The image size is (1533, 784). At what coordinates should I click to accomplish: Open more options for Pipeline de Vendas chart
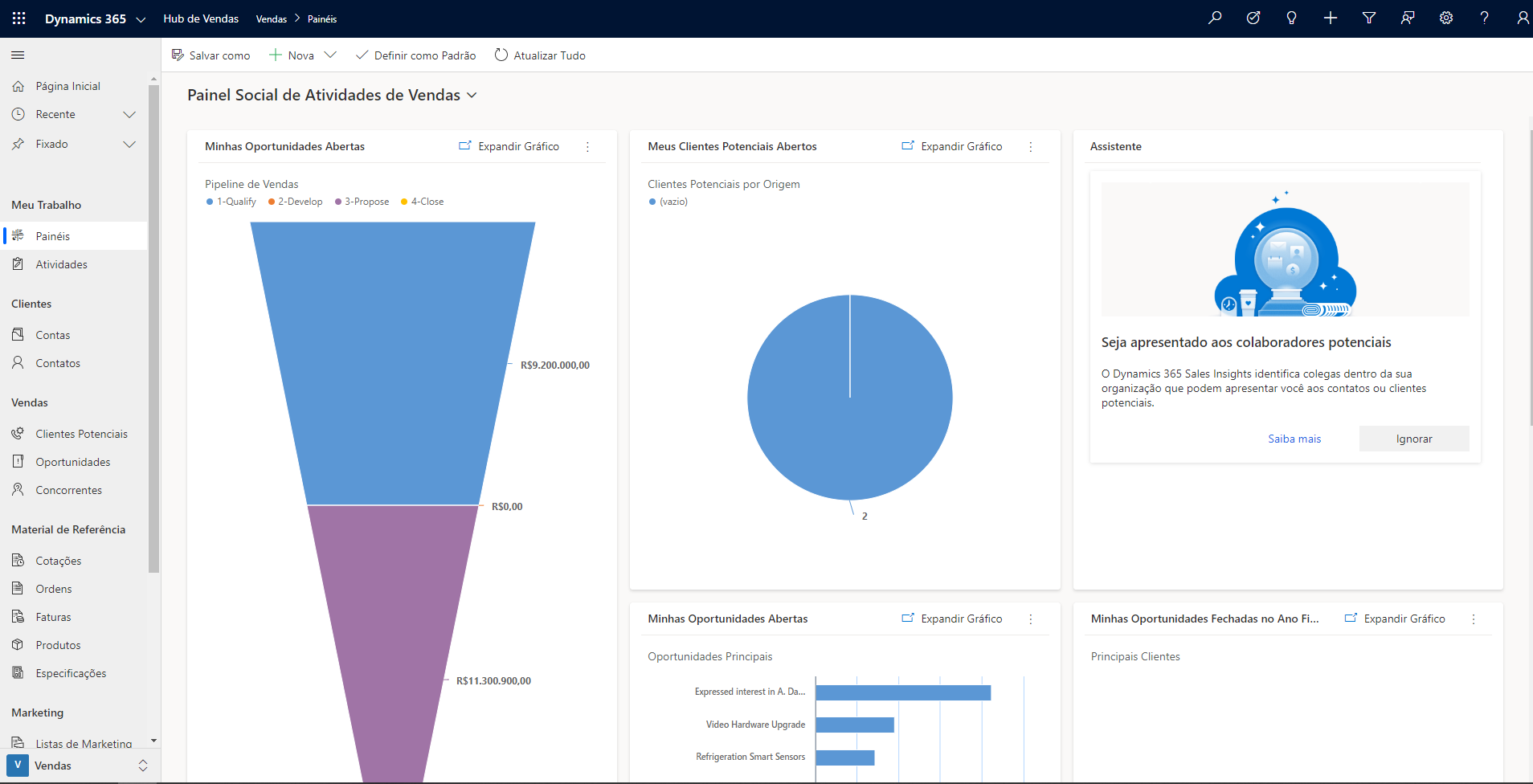pyautogui.click(x=587, y=146)
